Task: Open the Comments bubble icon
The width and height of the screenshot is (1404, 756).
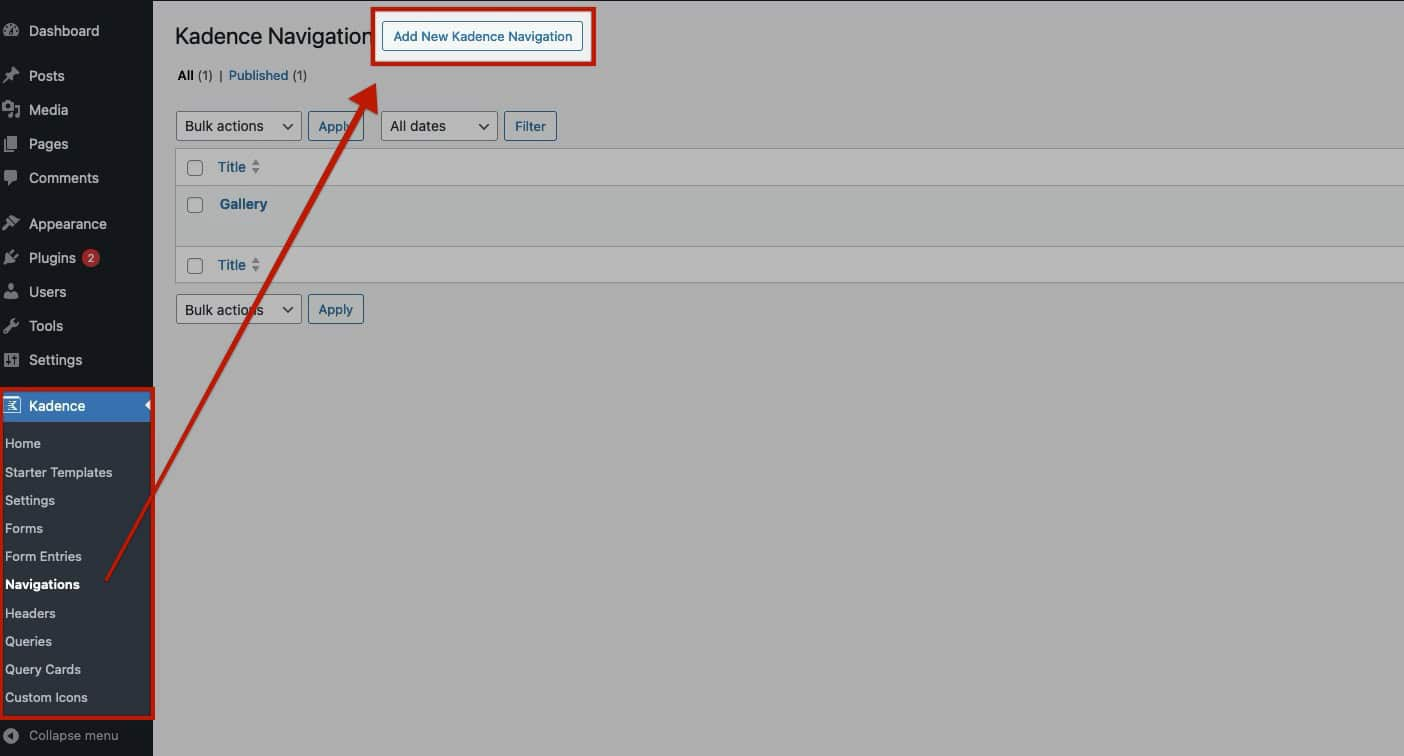Action: click(x=14, y=177)
